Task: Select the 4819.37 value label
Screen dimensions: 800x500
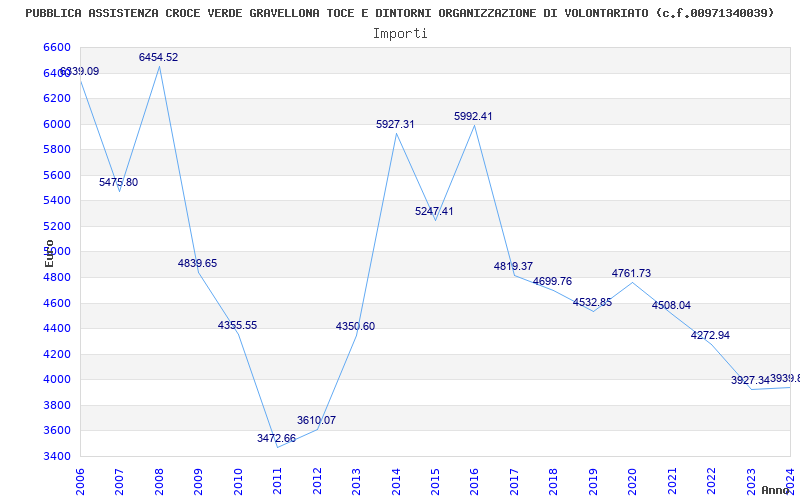Action: pos(513,266)
